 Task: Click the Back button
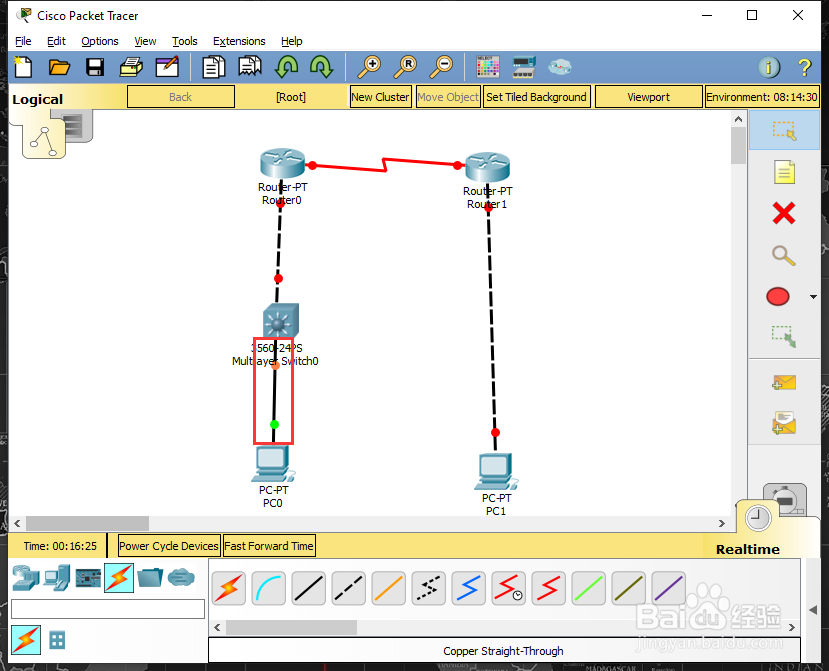point(181,97)
